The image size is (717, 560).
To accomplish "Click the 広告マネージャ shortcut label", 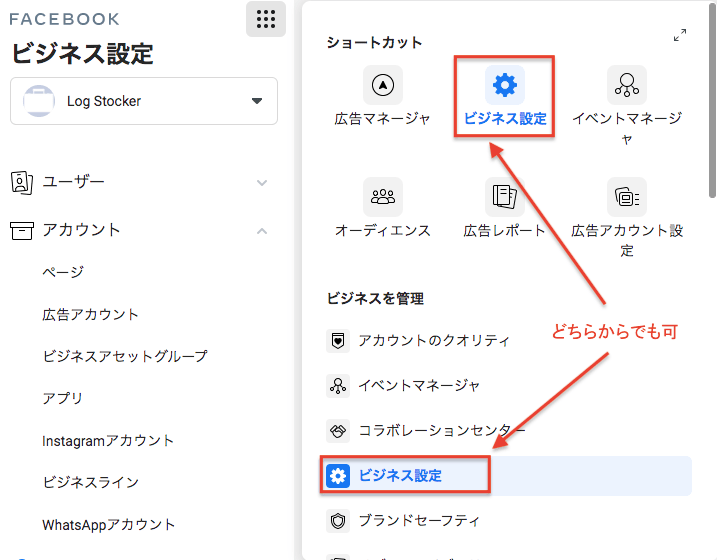I will [x=382, y=119].
